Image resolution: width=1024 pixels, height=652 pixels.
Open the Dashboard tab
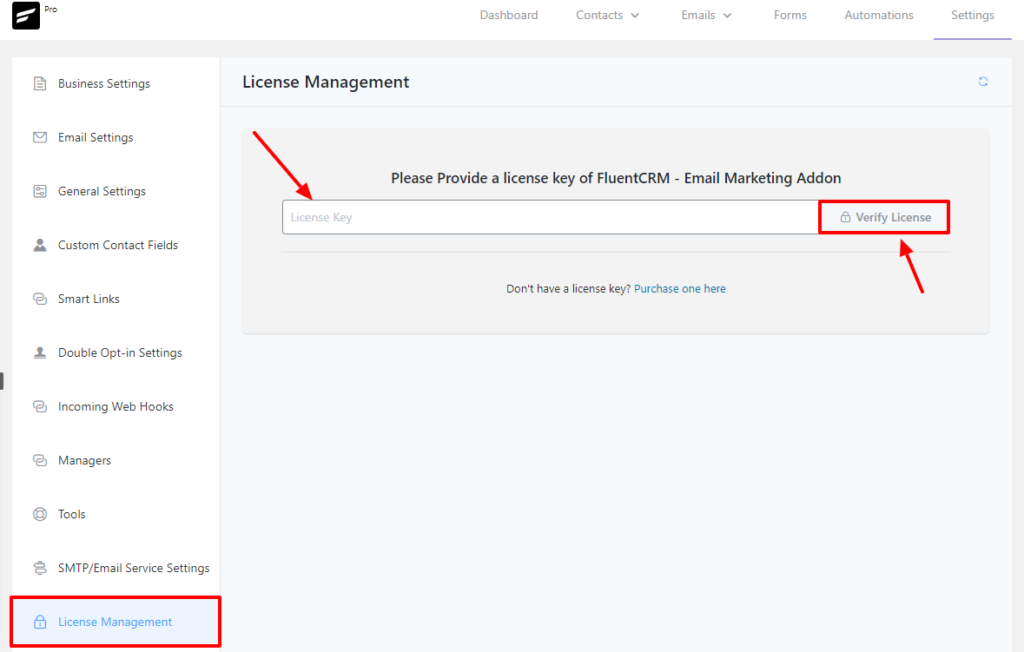point(509,15)
